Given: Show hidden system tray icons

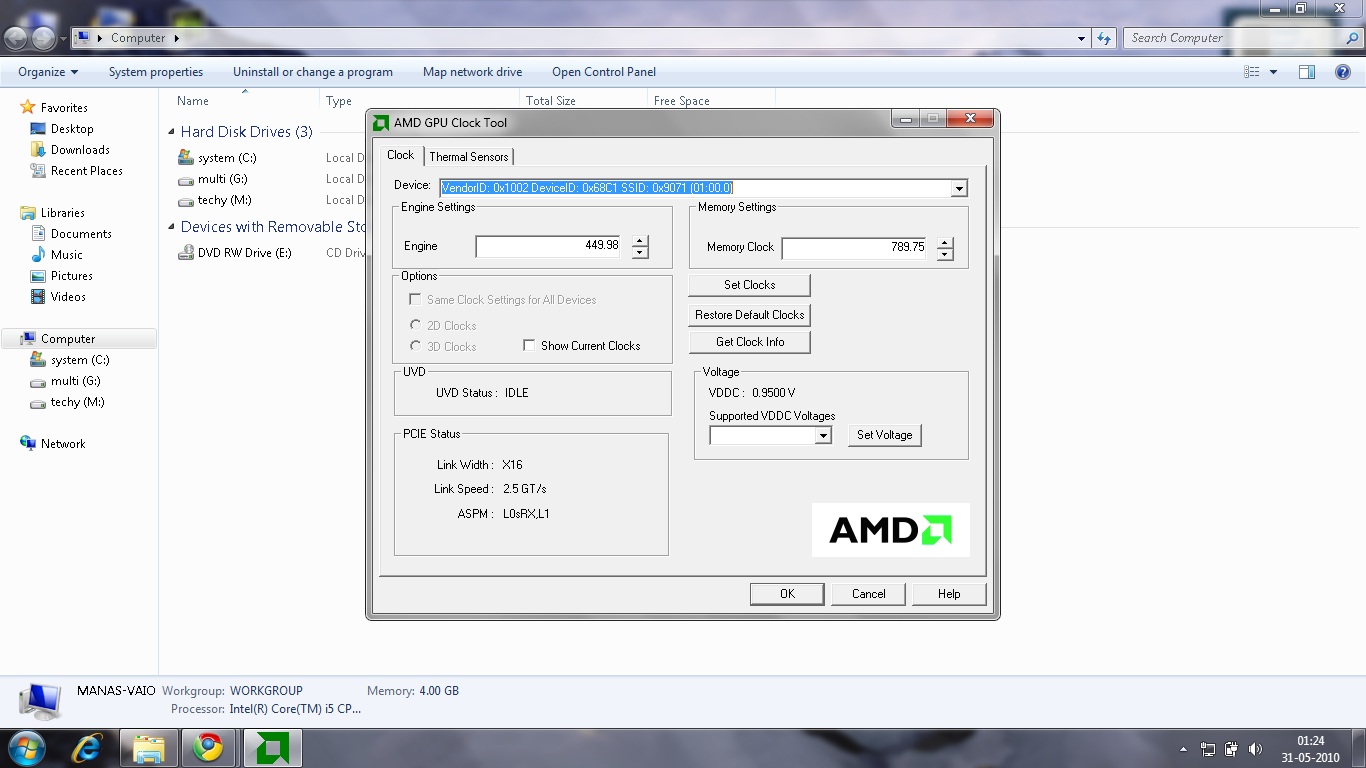Looking at the screenshot, I should 1184,749.
